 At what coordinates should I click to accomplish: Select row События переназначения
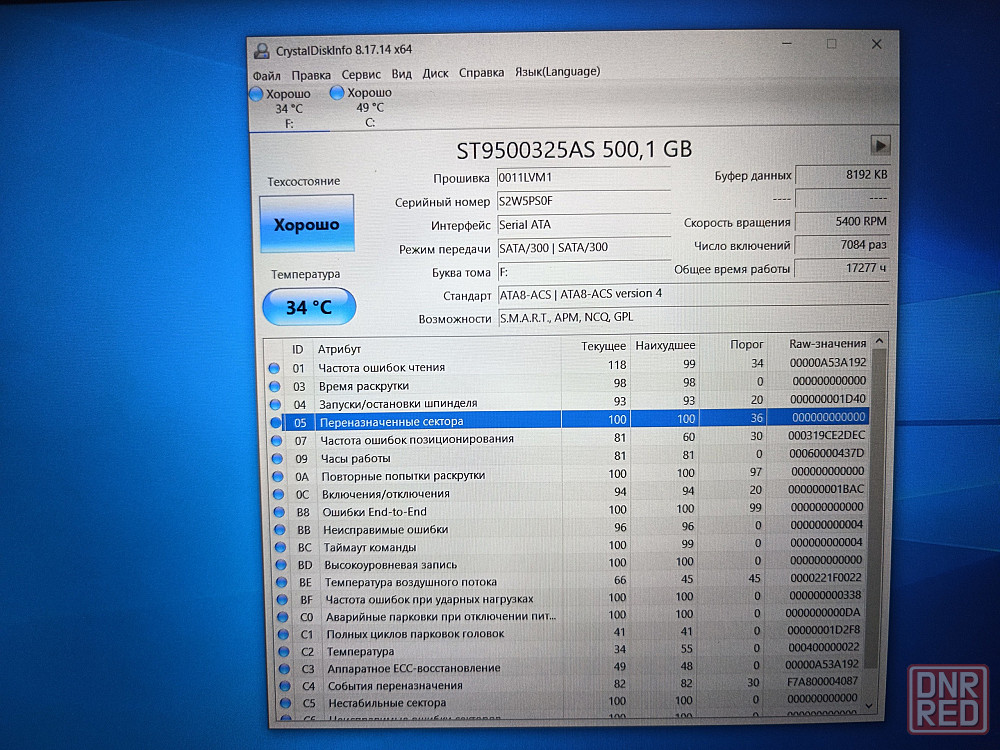coord(572,684)
